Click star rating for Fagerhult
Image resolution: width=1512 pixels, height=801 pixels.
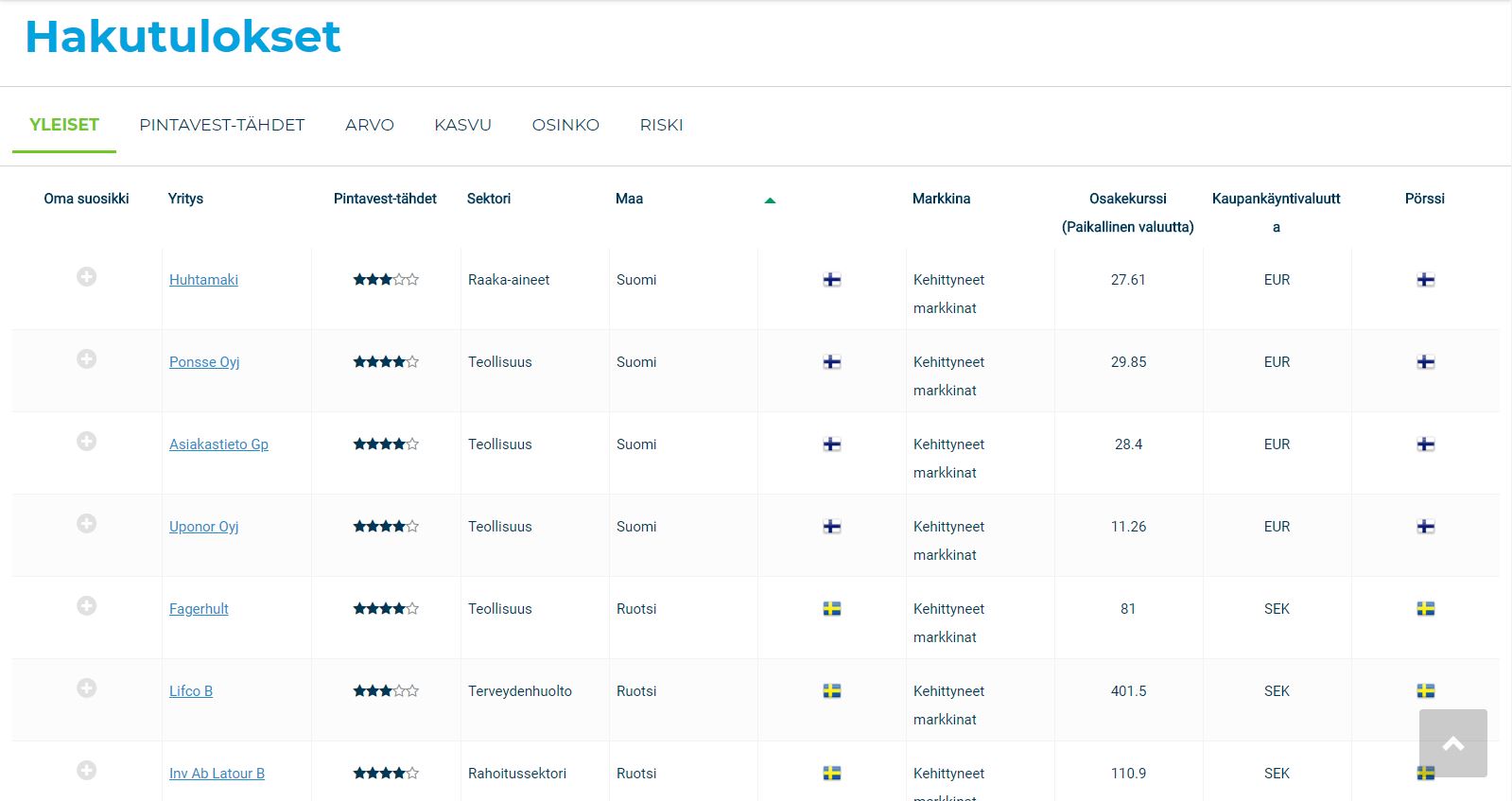(386, 609)
